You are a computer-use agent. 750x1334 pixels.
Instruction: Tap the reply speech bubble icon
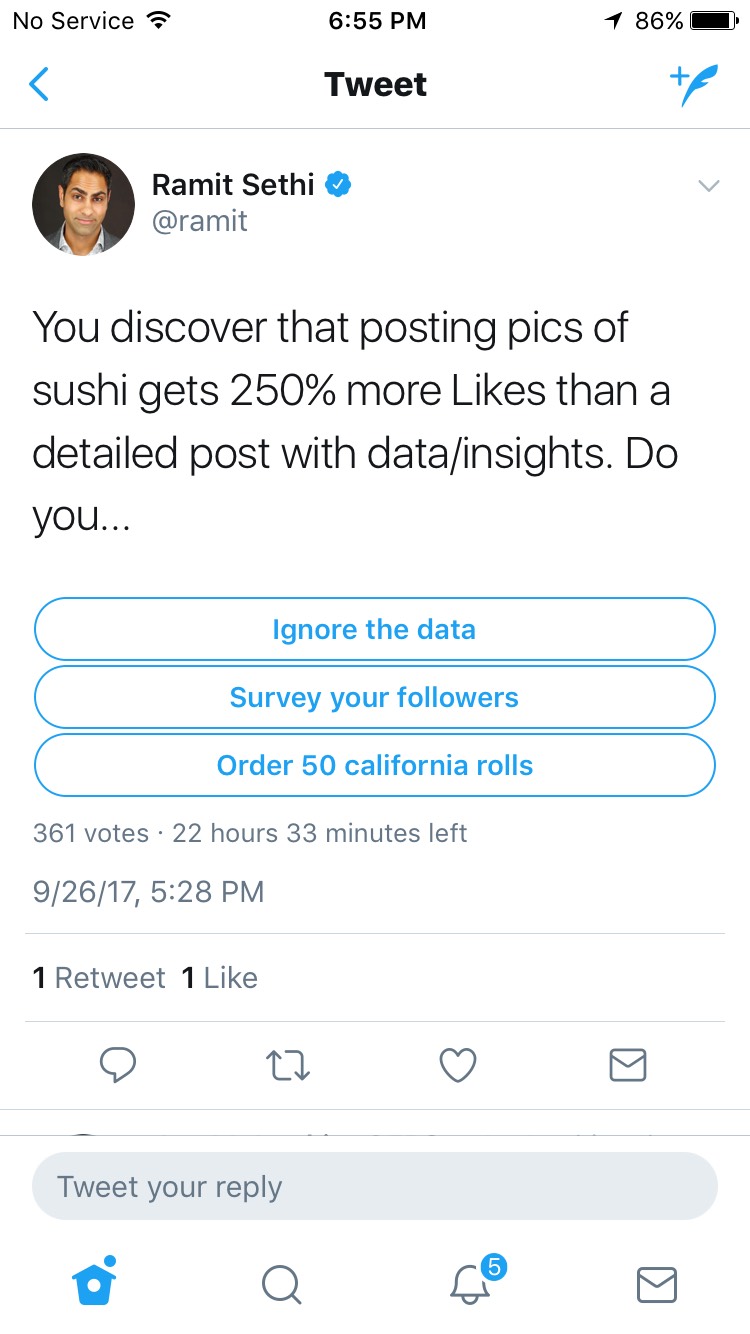(118, 1066)
